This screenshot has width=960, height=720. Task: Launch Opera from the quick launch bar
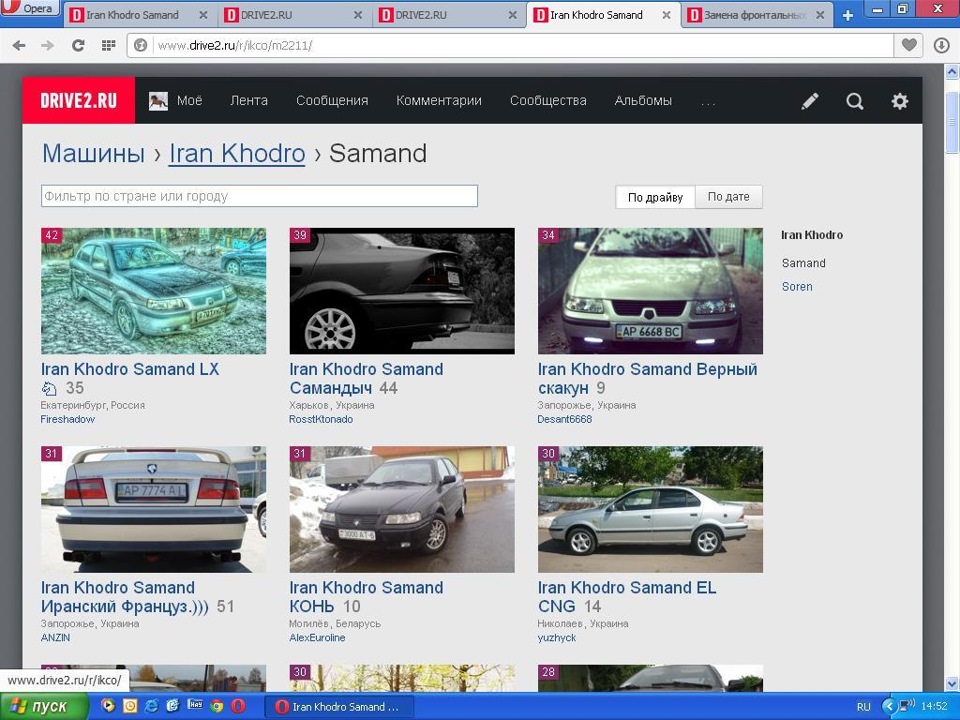point(238,706)
